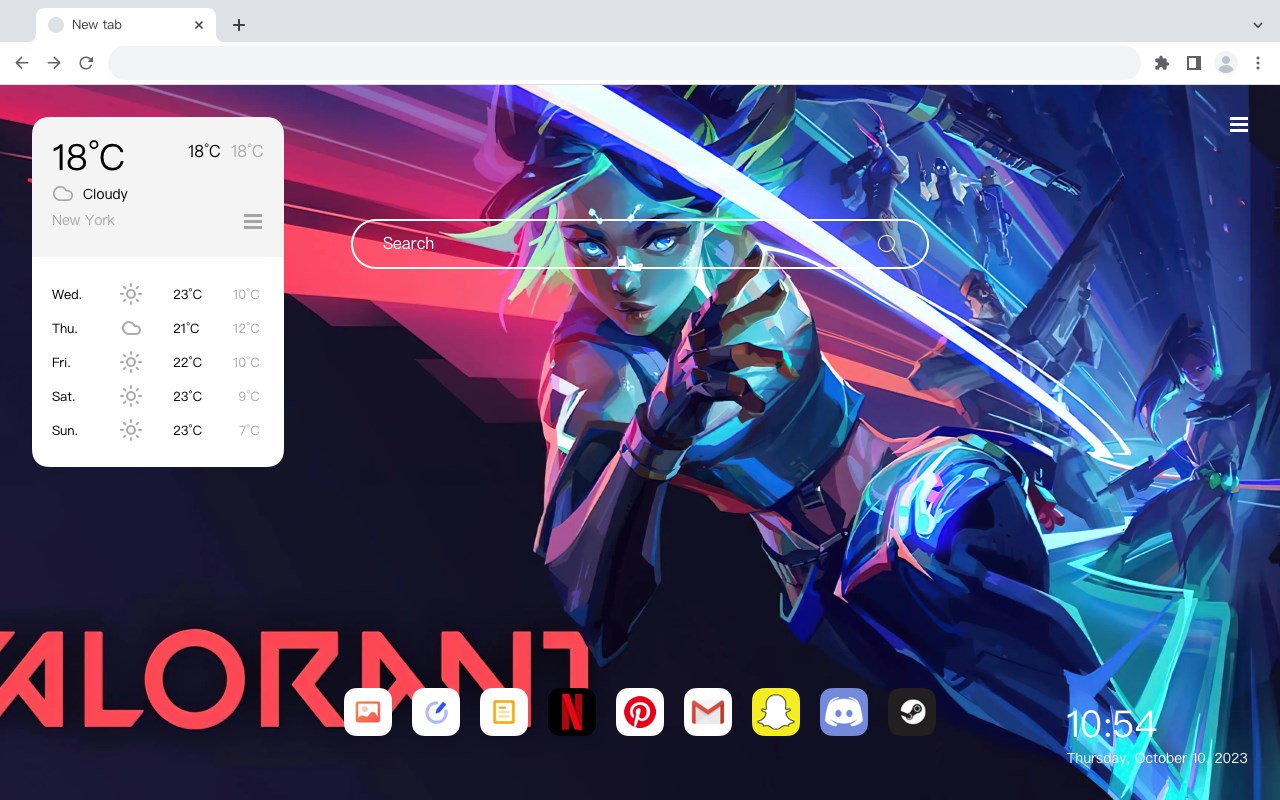The image size is (1280, 800).
Task: Close the New tab tab
Action: pyautogui.click(x=199, y=25)
